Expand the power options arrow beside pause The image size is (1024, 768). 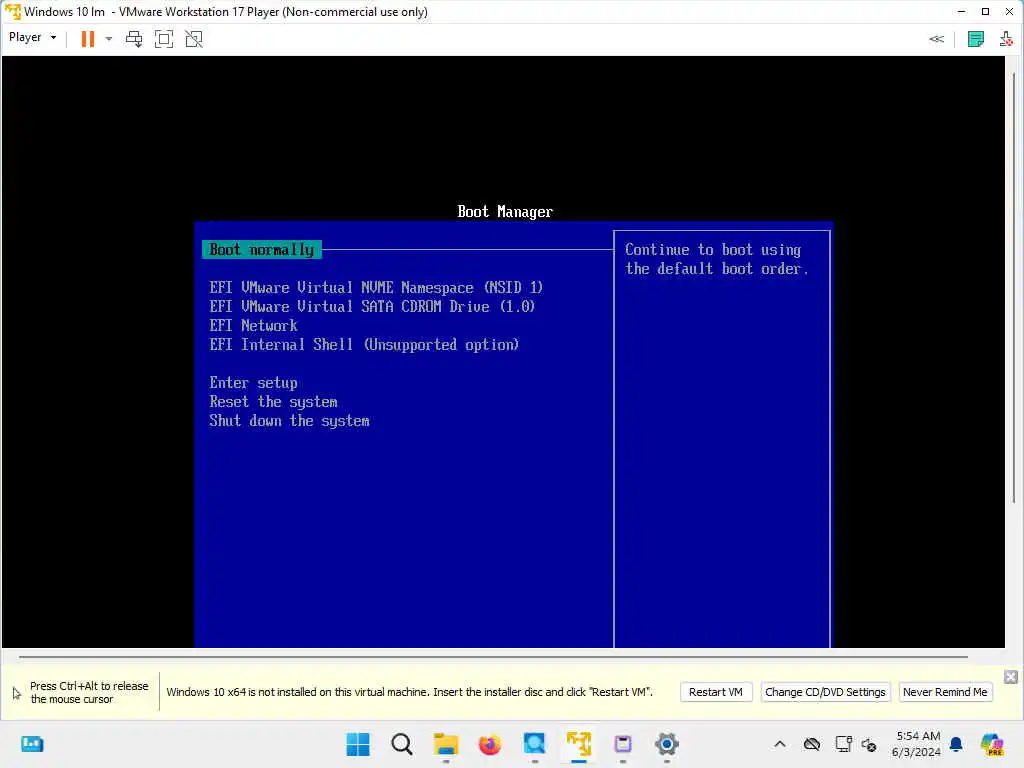(108, 39)
